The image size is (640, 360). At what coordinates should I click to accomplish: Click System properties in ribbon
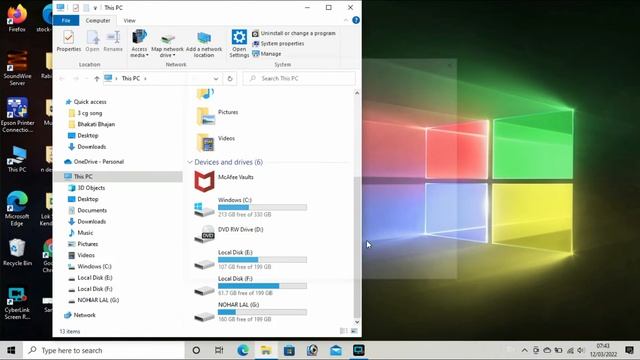tap(278, 43)
